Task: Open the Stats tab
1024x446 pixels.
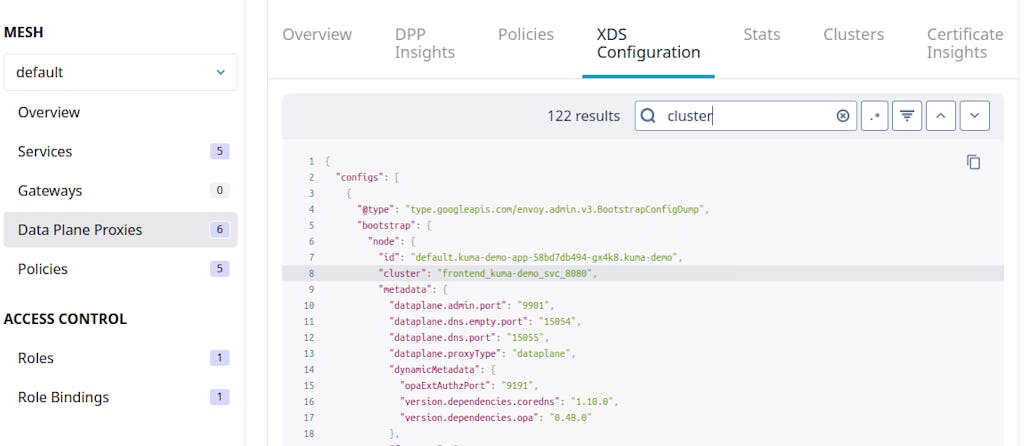Action: [x=762, y=34]
